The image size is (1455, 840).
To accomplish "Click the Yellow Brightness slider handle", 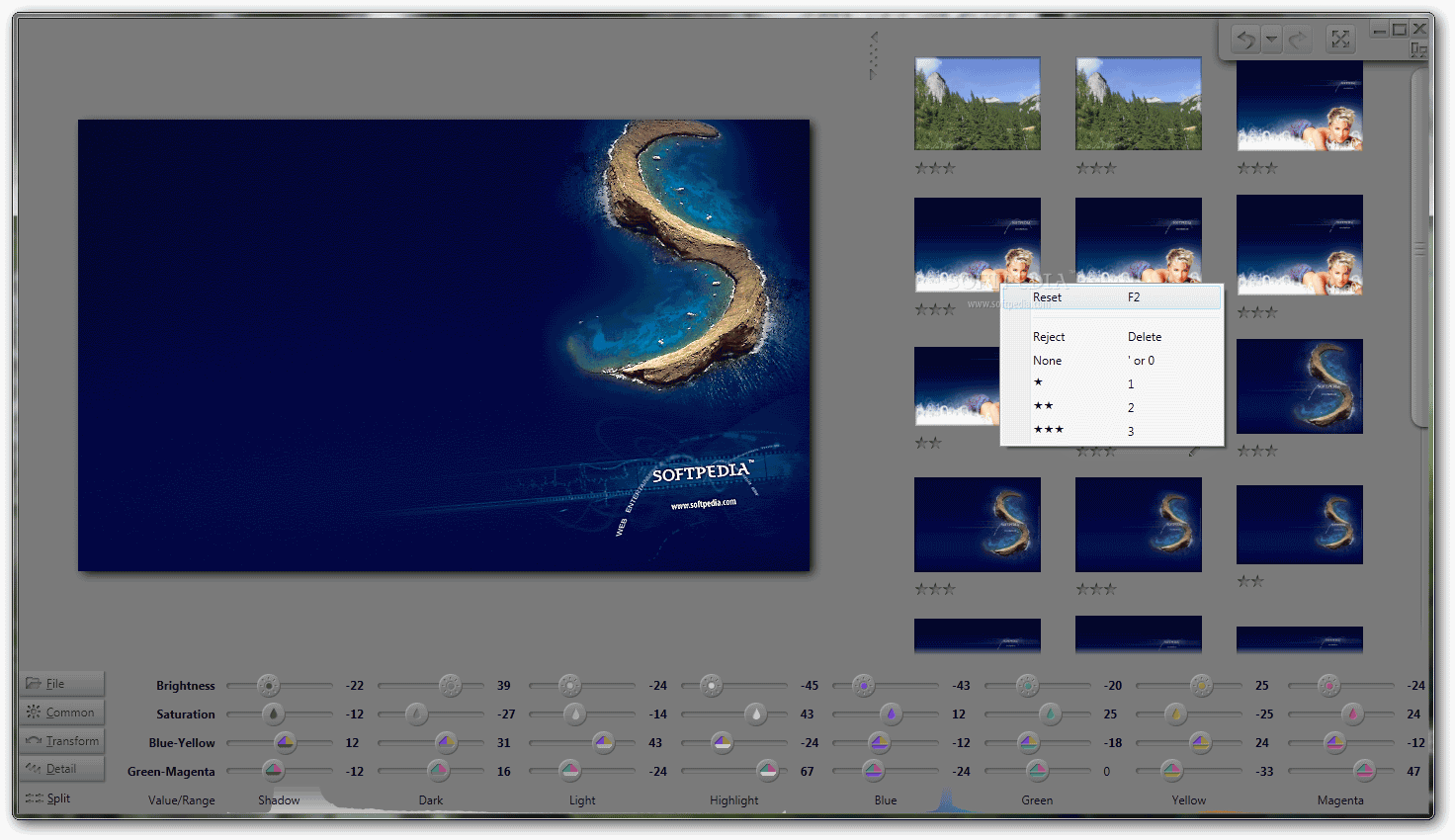I will pos(1201,685).
